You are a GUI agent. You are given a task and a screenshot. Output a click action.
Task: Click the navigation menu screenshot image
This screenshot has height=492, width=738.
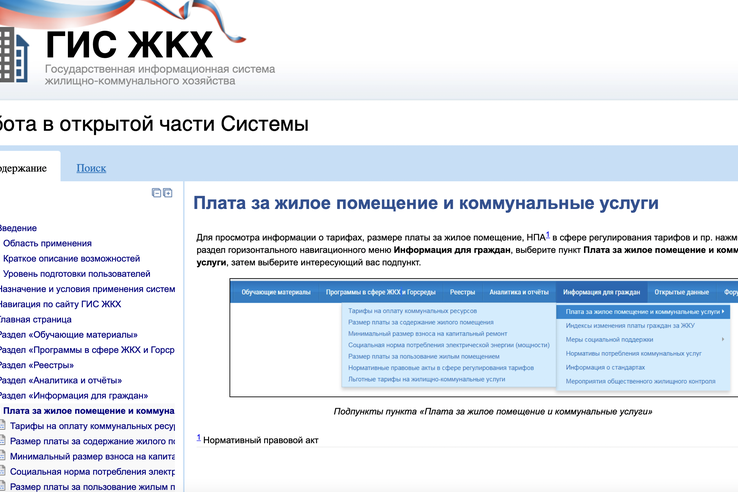[483, 338]
